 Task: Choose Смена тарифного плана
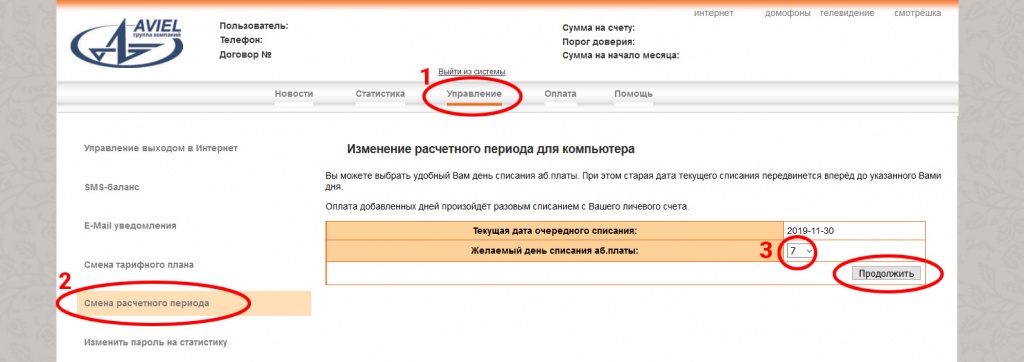(x=138, y=265)
